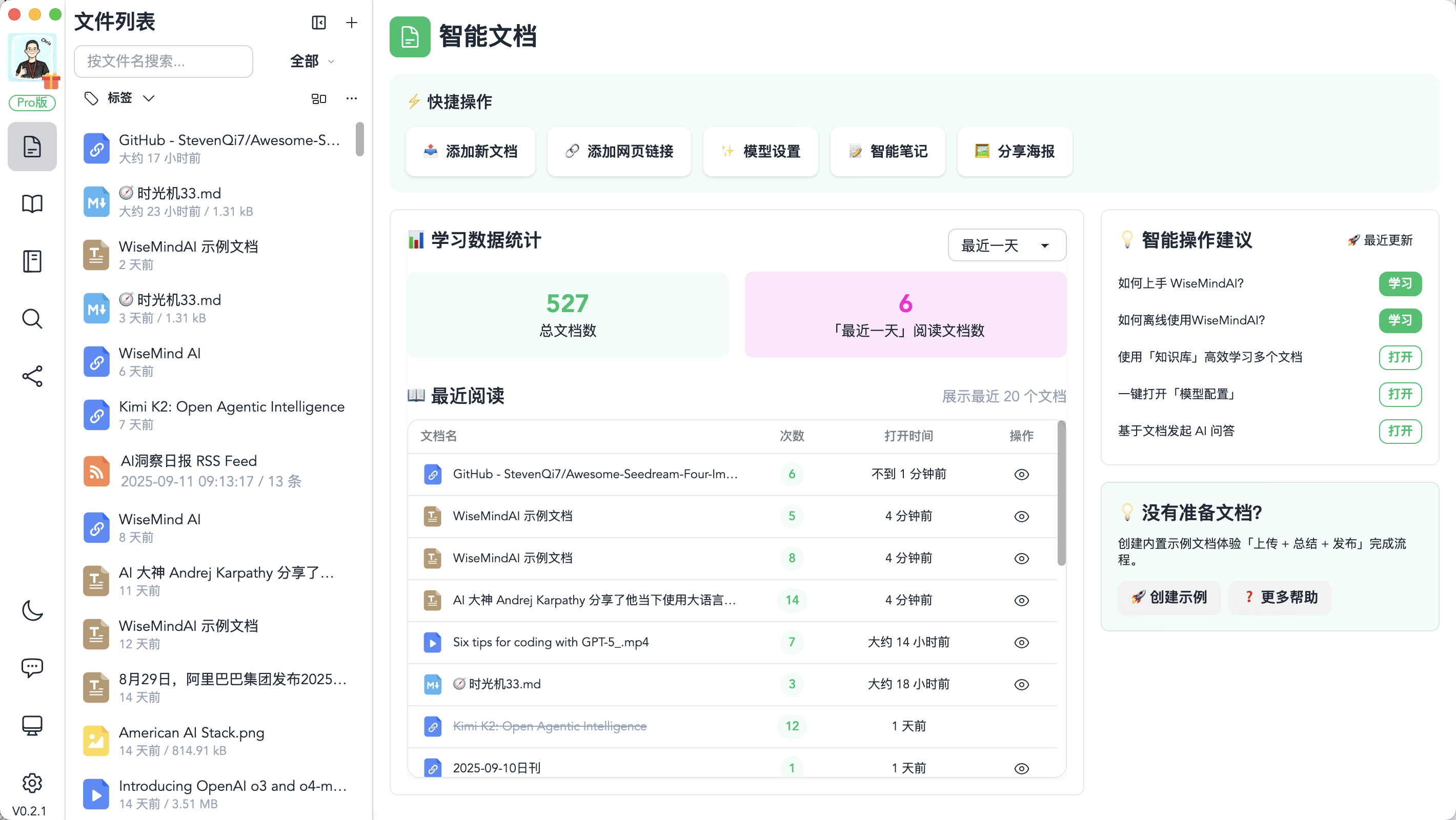Click 模型设置 quick action

(x=760, y=152)
